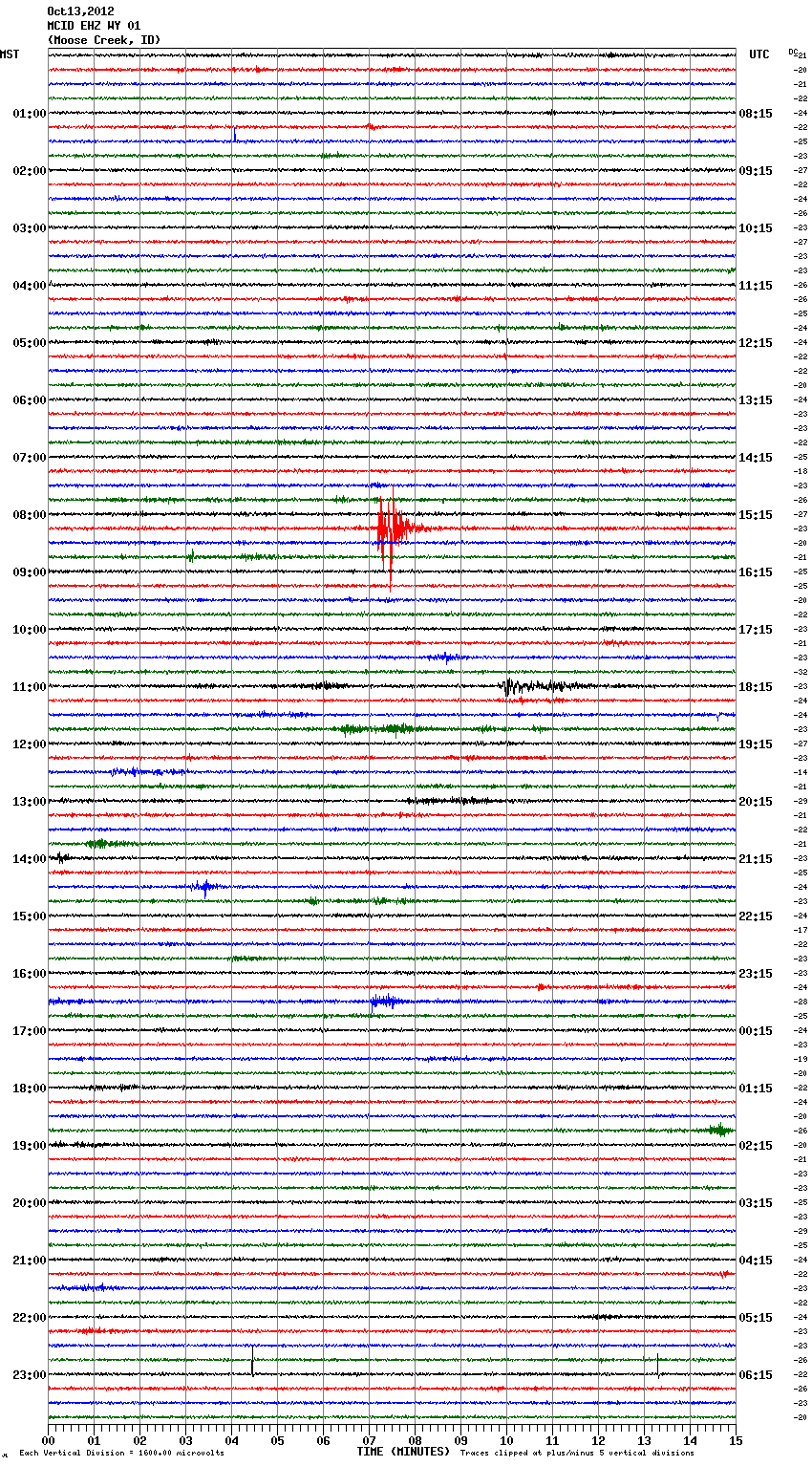This screenshot has height=1466, width=812.
Task: Select the 07:00 MST hour label
Action: (29, 458)
